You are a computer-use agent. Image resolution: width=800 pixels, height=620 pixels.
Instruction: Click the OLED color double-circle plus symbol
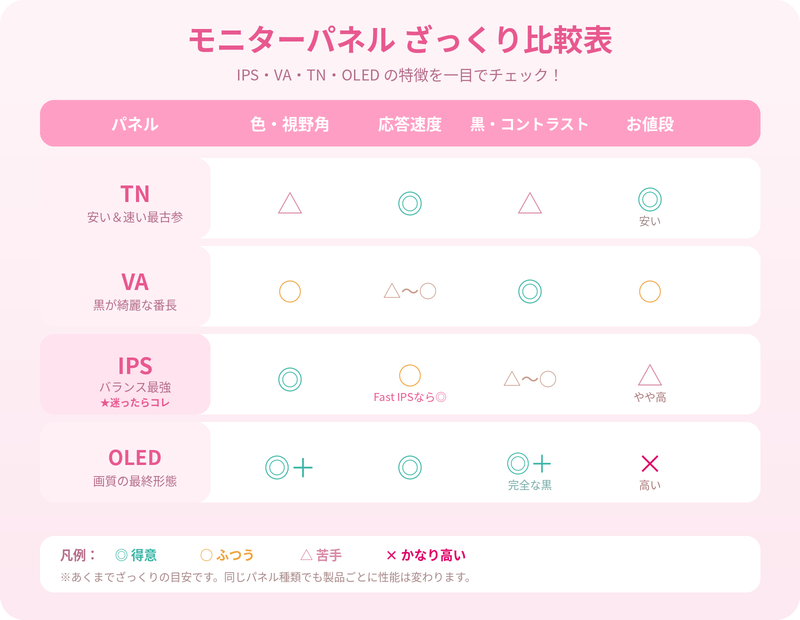[289, 467]
